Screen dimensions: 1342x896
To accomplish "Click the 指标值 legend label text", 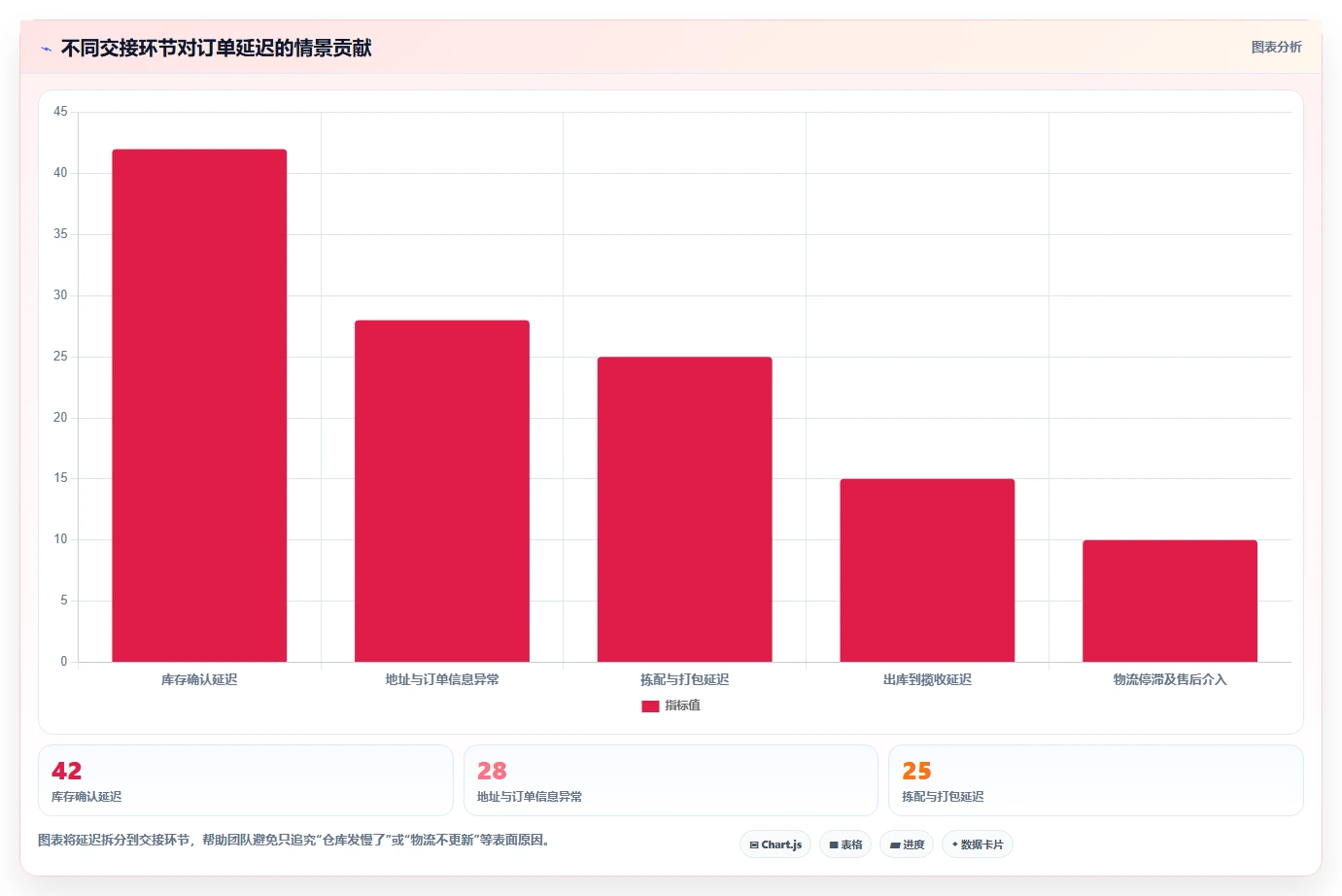I will pos(682,706).
